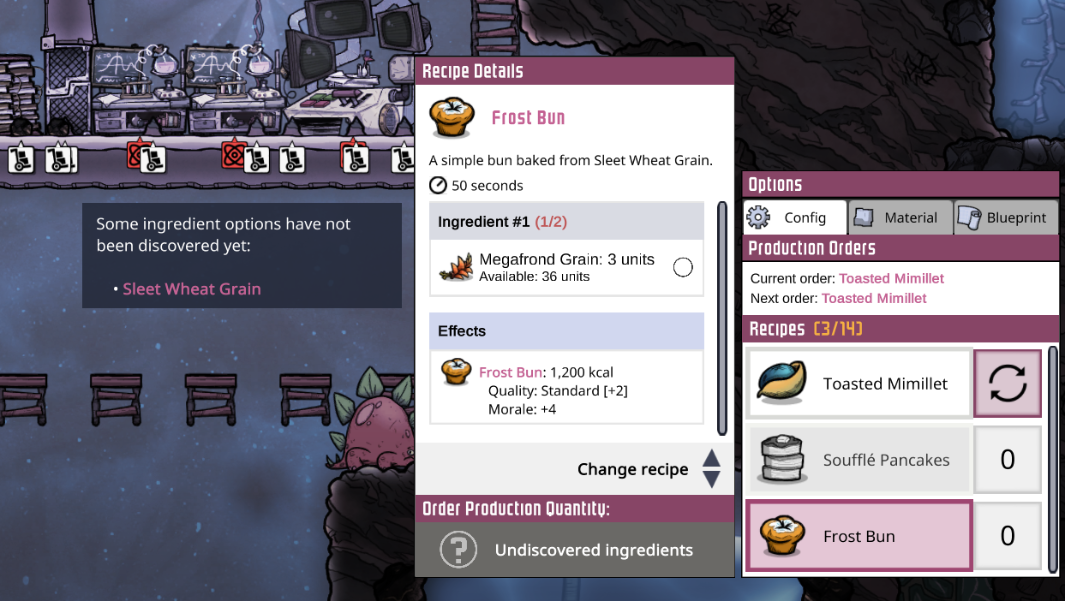This screenshot has height=601, width=1065.
Task: Click the Undiscovered ingredients question mark icon
Action: [458, 549]
